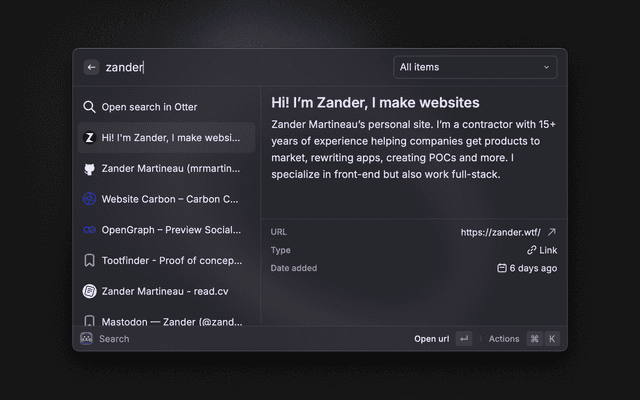The height and width of the screenshot is (400, 640).
Task: Click the OpenGraph infinity icon
Action: pyautogui.click(x=89, y=230)
